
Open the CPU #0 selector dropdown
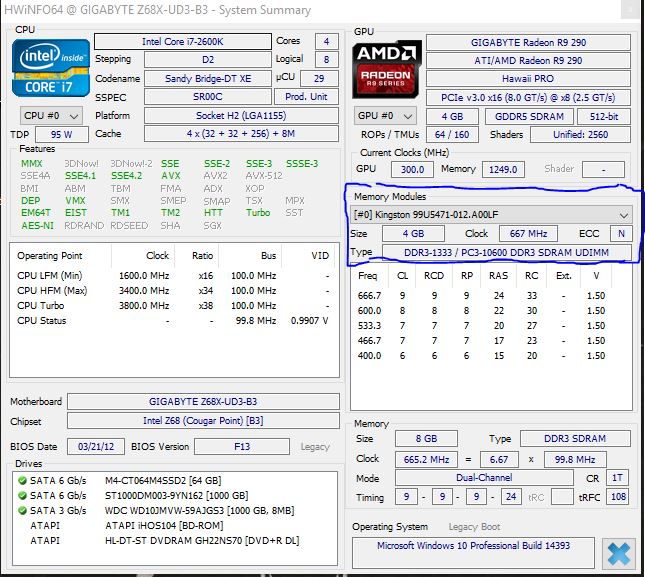tap(51, 116)
